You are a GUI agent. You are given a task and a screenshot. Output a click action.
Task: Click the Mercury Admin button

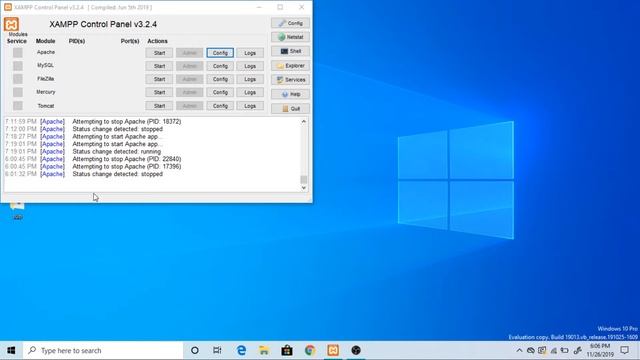pos(189,92)
